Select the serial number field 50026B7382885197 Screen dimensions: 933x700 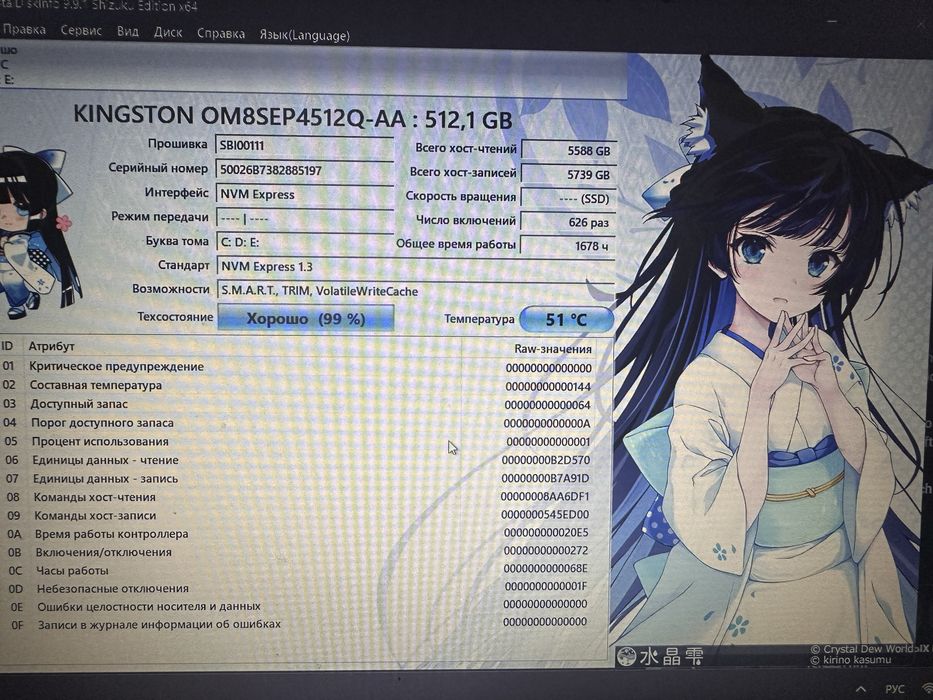(304, 170)
